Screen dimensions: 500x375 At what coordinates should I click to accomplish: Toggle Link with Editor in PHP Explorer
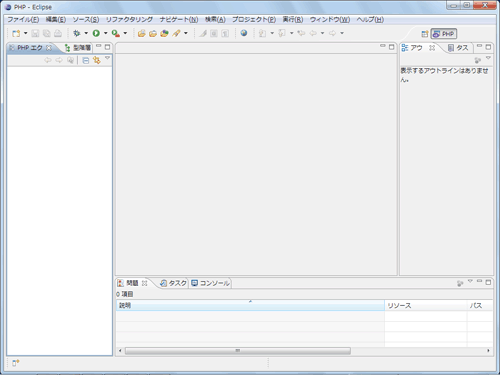(97, 60)
